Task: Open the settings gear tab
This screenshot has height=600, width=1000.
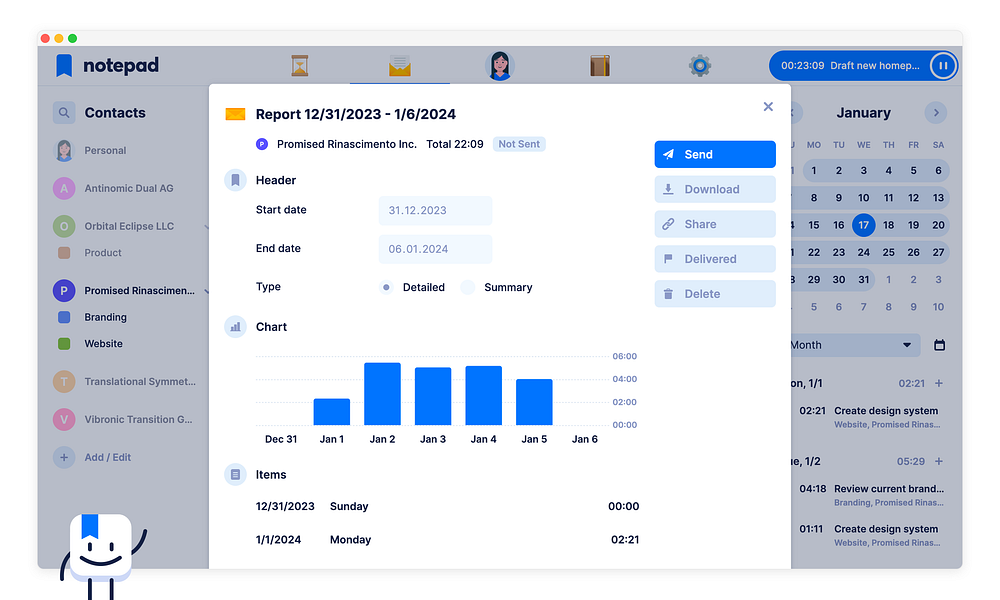Action: point(700,66)
